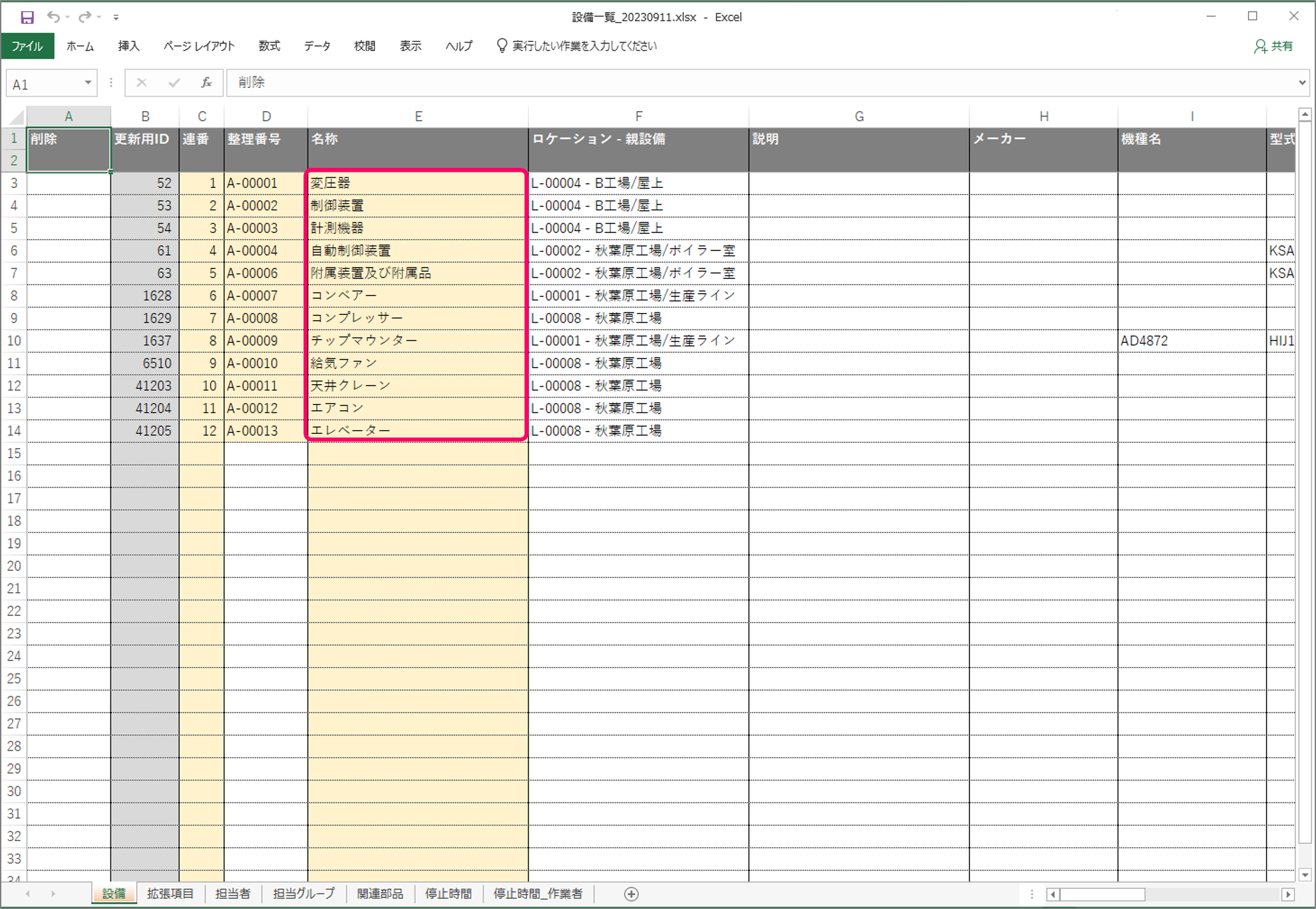Click the 実行したい作業を入力してください search box
1316x909 pixels.
tap(584, 46)
